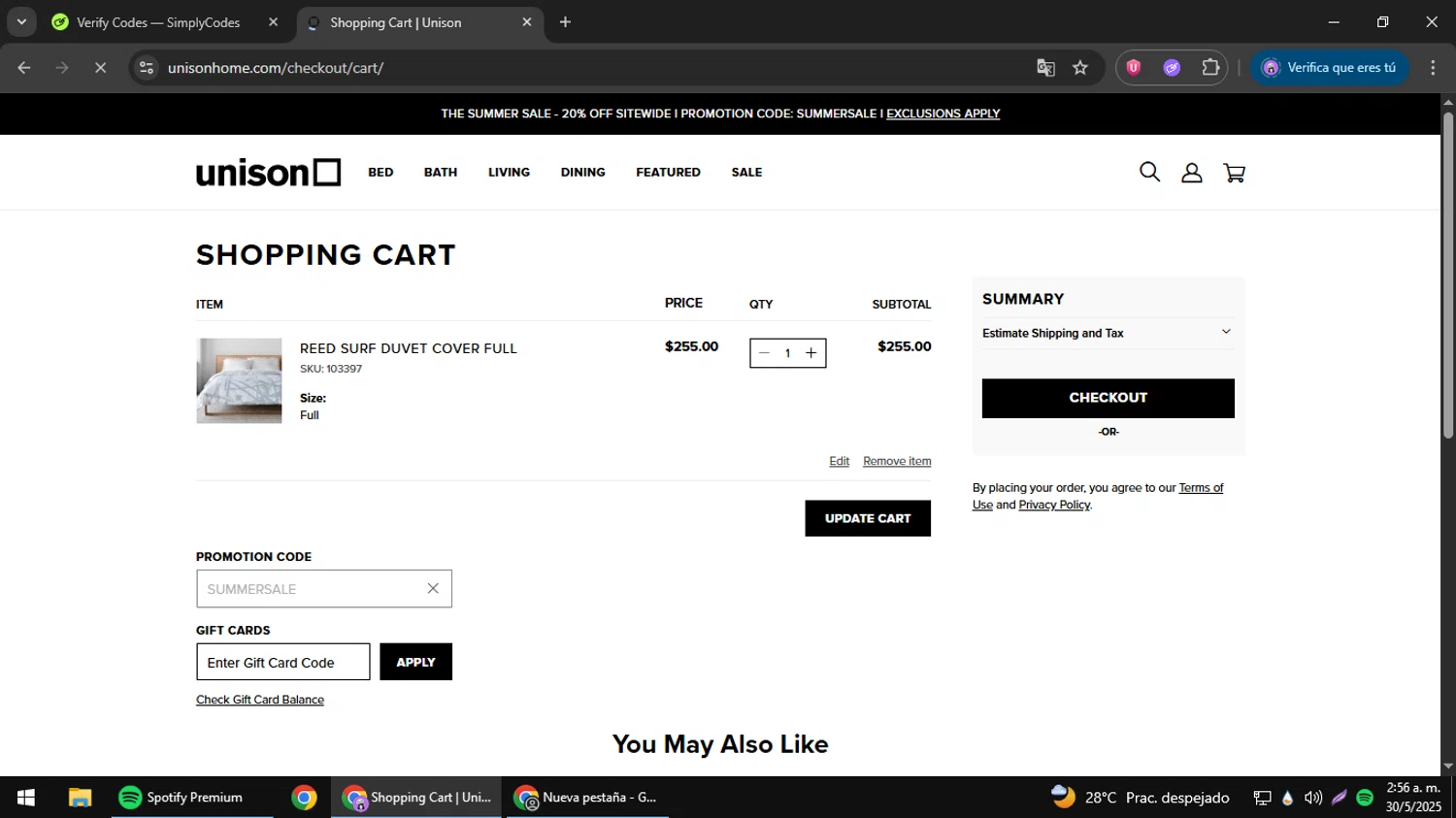Open weather widget showing 28°C
The image size is (1456, 818).
tap(1141, 798)
